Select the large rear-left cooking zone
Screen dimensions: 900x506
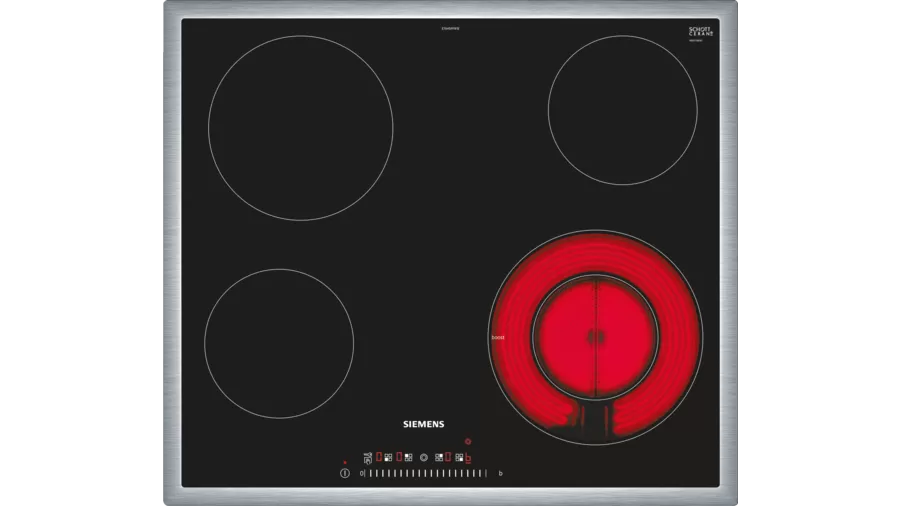[x=300, y=128]
